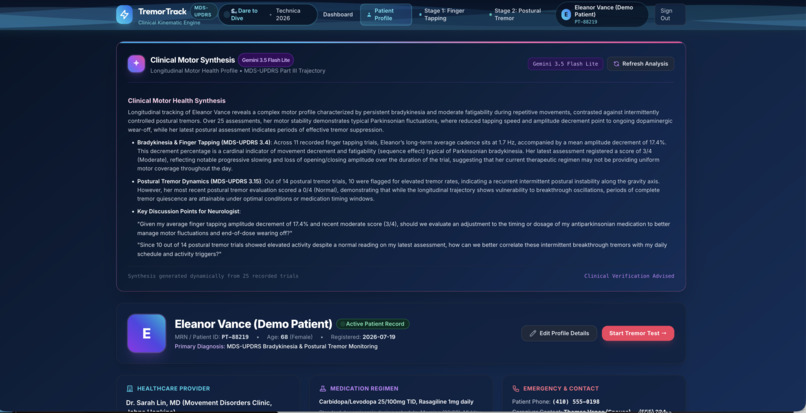The width and height of the screenshot is (806, 413).
Task: Click the EMERGENCY & CONTACT card title
Action: click(x=561, y=389)
